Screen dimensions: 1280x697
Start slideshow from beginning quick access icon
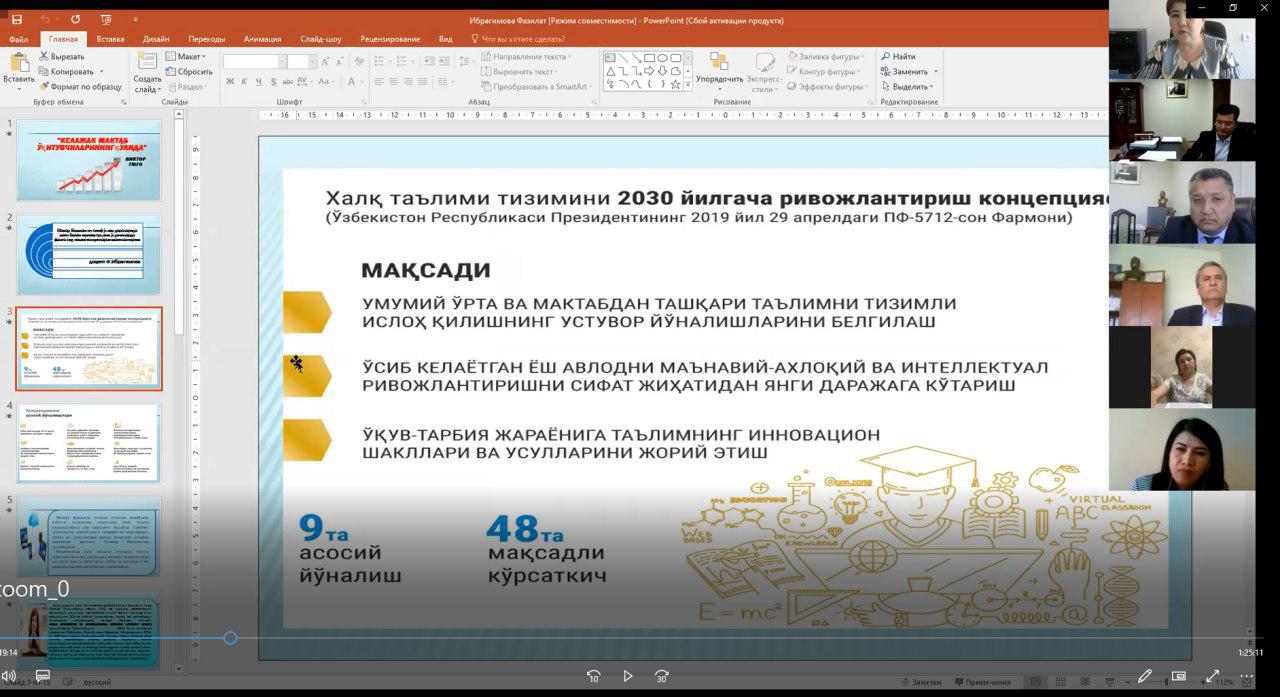[x=107, y=19]
